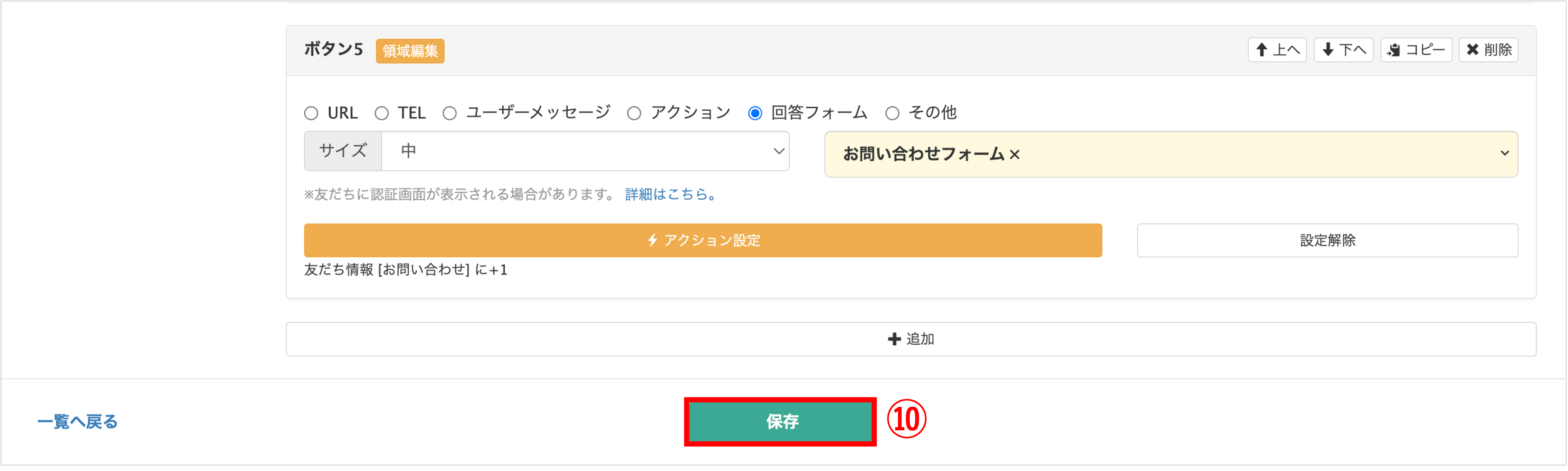Expand the お問い合わせフォーム form selector chevron

coord(1504,154)
